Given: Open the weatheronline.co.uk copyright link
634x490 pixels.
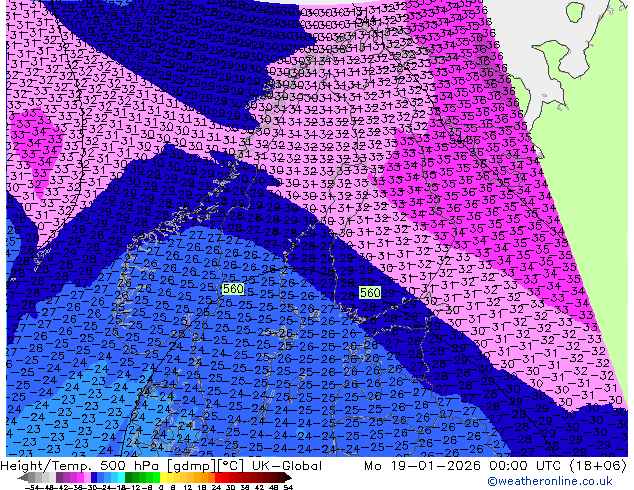Looking at the screenshot, I should coord(549,481).
